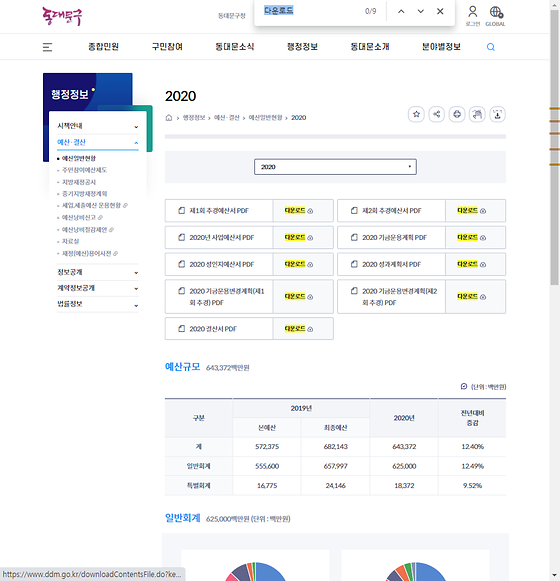Click table cell 572,375
The height and width of the screenshot is (581, 560).
pos(267,447)
